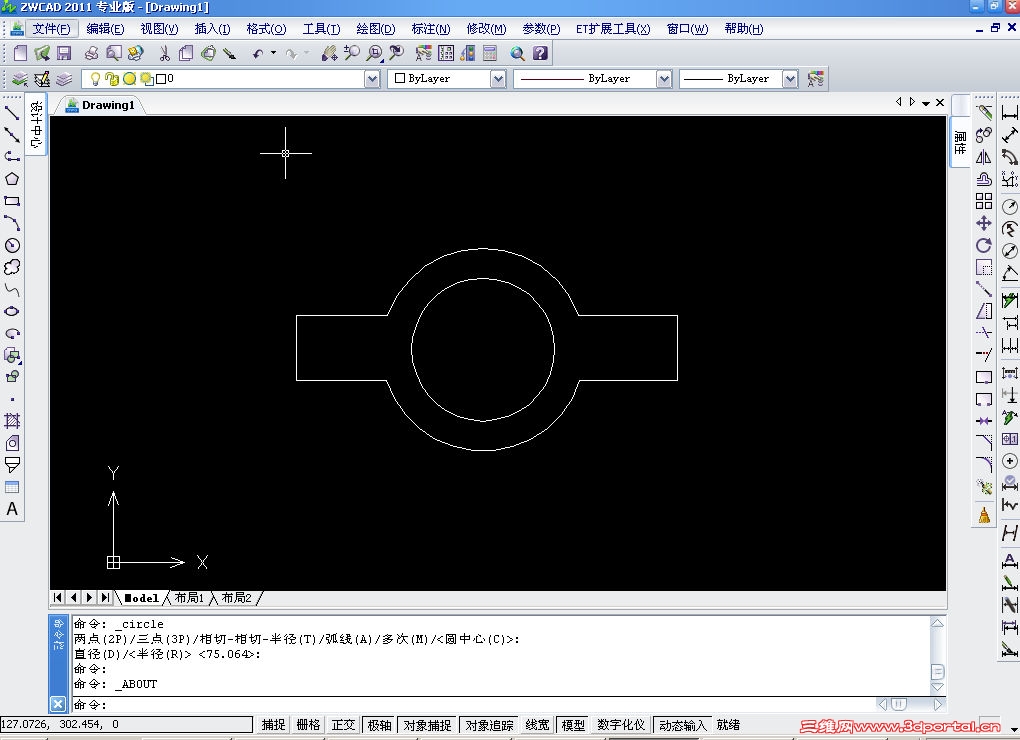Select the Polygon draw tool
This screenshot has height=740, width=1020.
(12, 179)
